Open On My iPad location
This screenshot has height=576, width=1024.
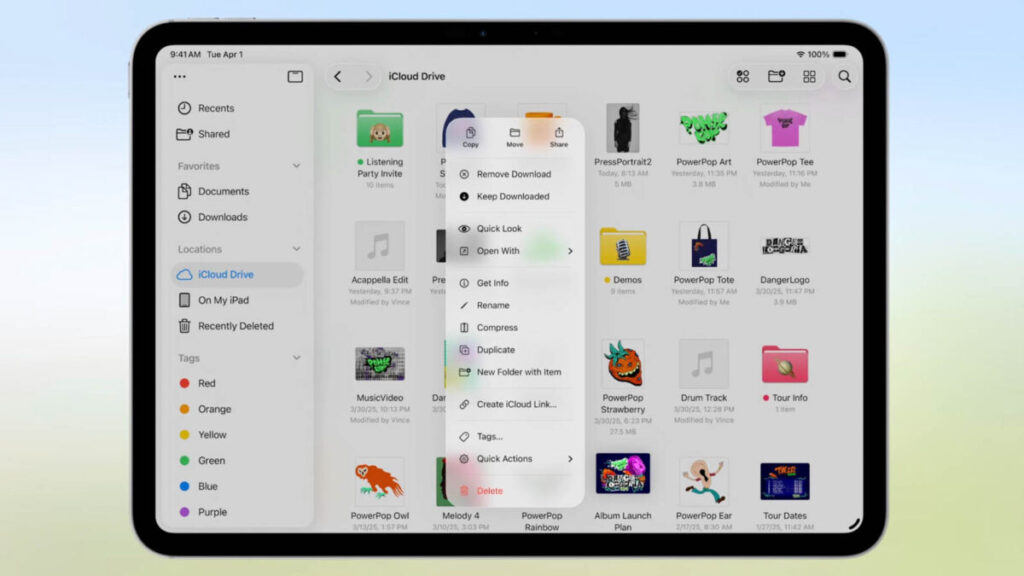click(238, 300)
